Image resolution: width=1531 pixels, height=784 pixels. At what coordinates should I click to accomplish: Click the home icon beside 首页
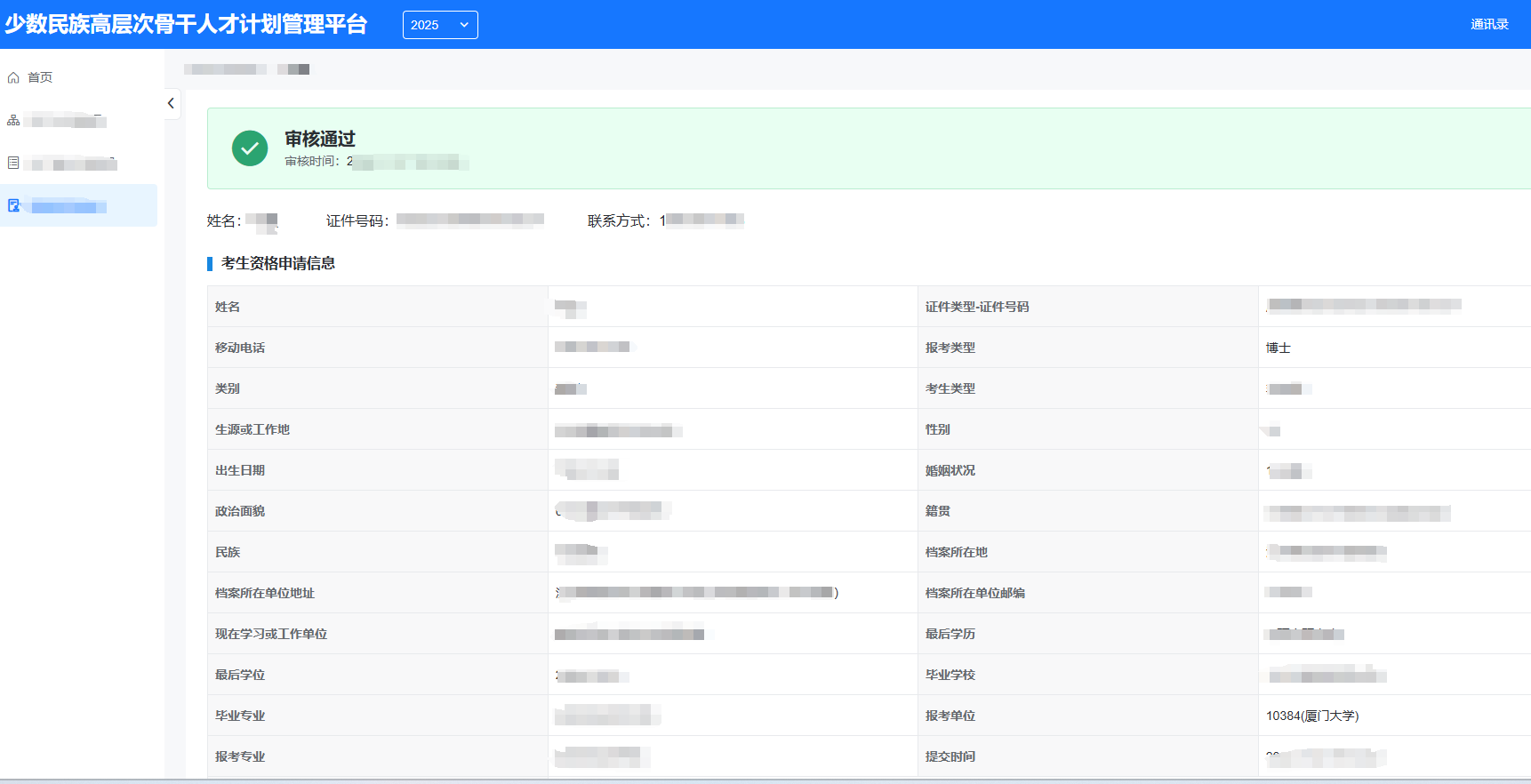[13, 78]
